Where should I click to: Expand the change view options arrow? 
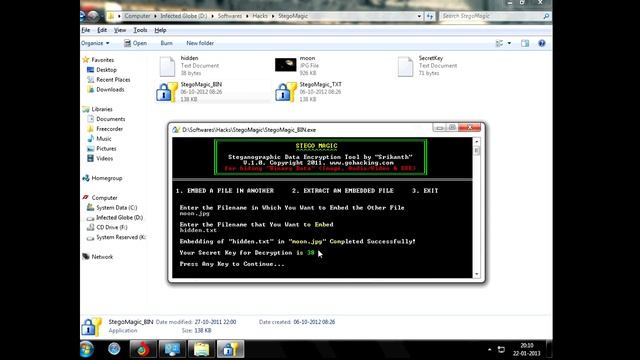509,43
